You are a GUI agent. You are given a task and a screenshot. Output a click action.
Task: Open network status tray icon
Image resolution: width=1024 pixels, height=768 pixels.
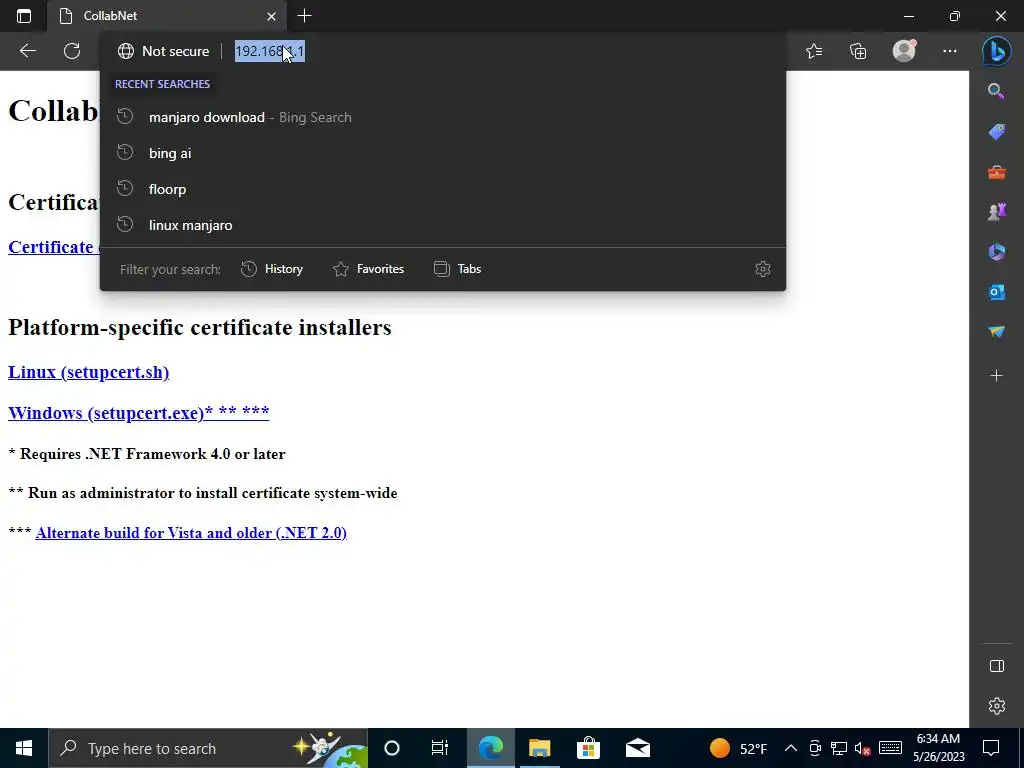point(839,748)
